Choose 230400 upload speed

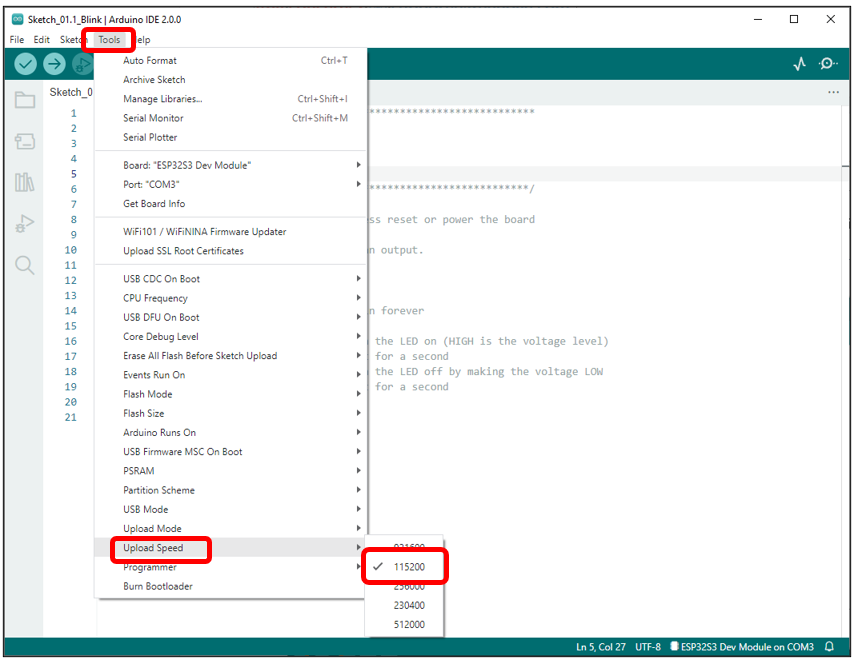(x=404, y=605)
